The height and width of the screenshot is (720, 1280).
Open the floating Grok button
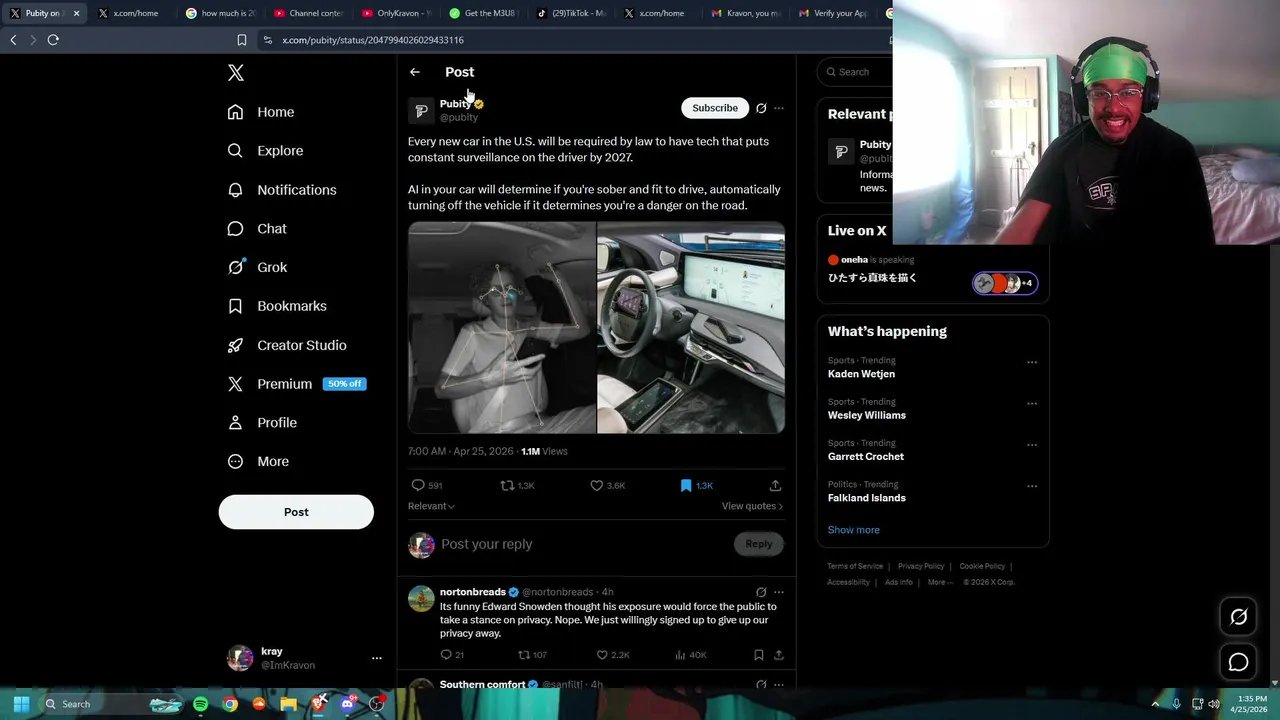(x=1238, y=617)
